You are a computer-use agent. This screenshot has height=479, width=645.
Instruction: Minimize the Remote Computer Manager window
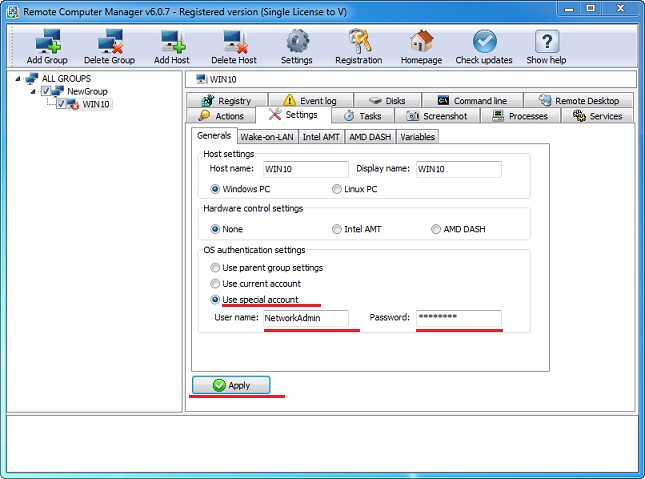click(x=569, y=8)
